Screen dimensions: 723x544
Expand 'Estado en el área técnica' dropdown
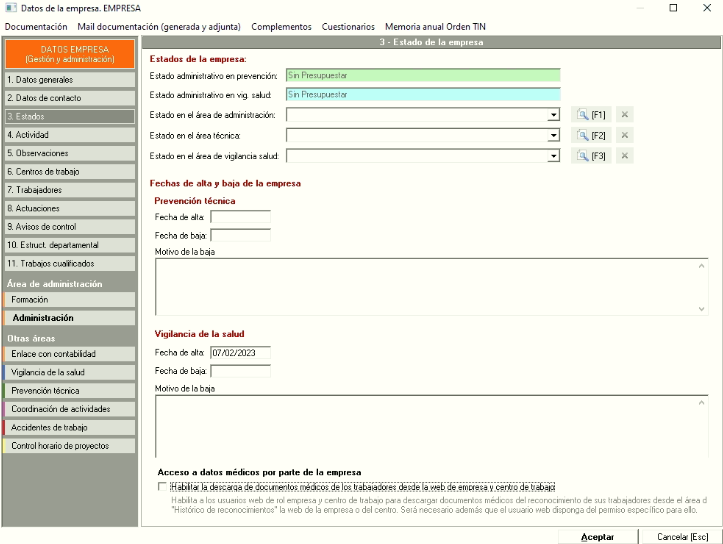pos(553,135)
